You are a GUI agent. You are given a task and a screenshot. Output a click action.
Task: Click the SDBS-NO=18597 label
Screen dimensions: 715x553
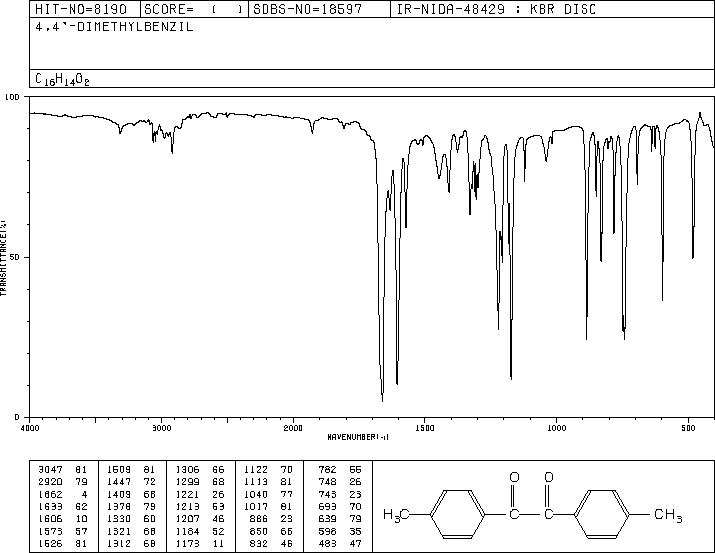coord(308,9)
